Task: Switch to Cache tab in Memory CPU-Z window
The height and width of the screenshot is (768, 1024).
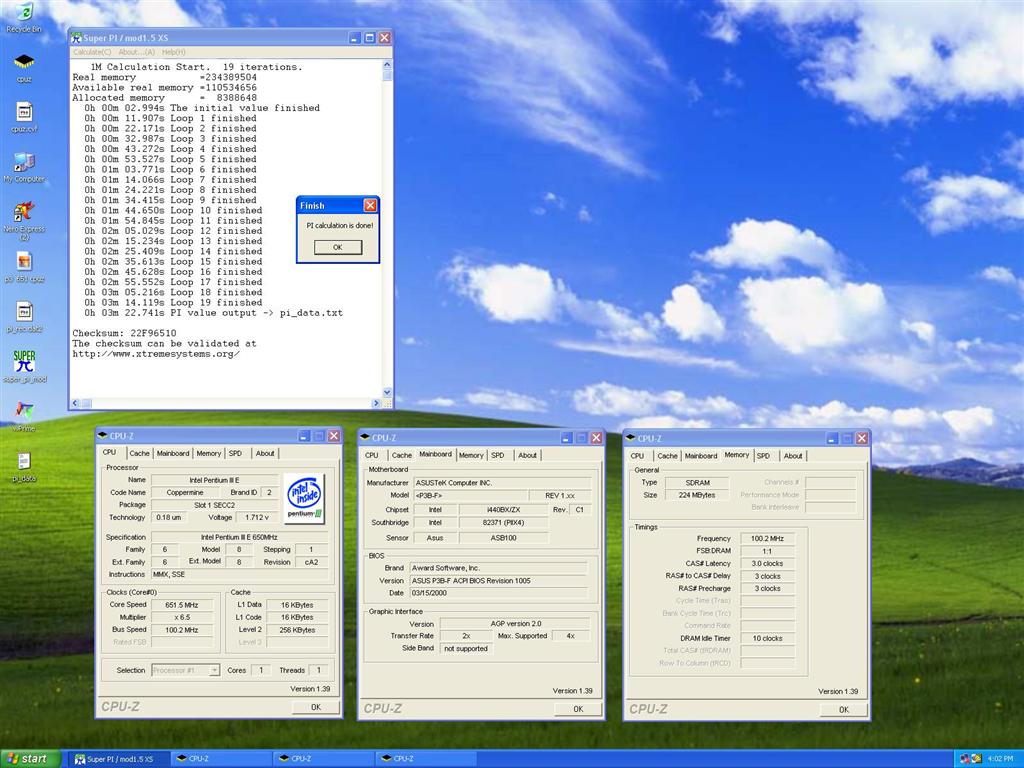Action: [667, 456]
